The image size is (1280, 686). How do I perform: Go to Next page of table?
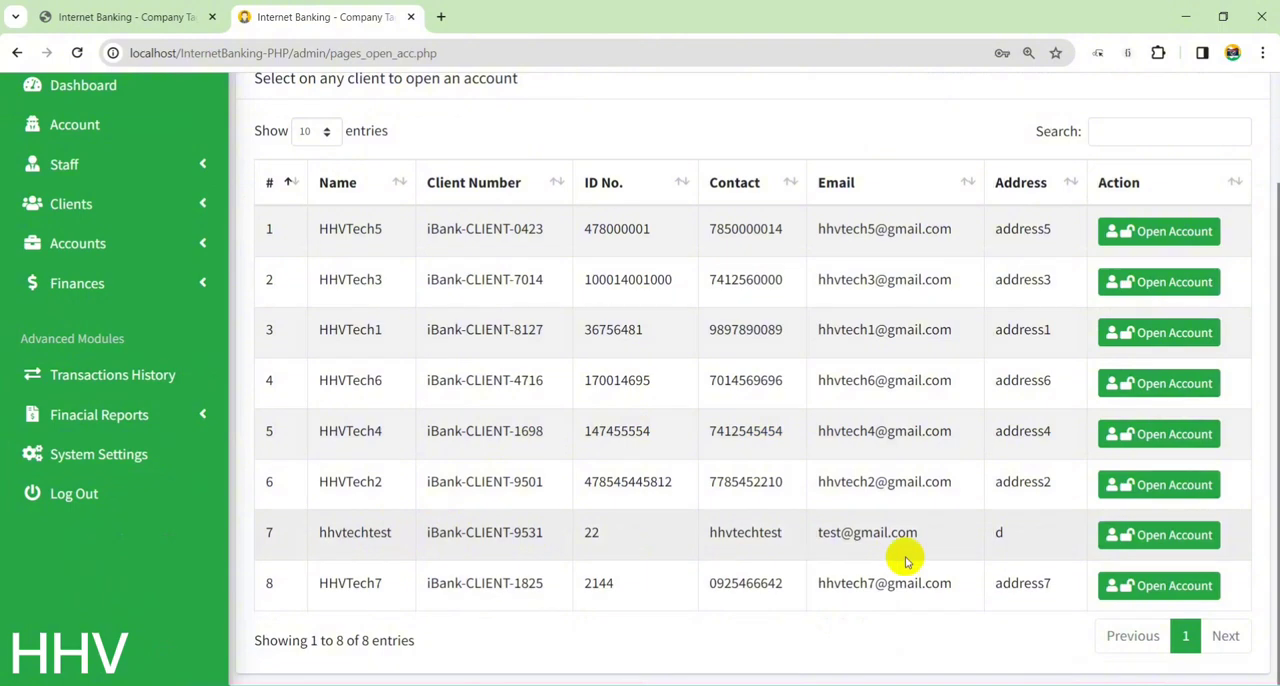(x=1225, y=636)
